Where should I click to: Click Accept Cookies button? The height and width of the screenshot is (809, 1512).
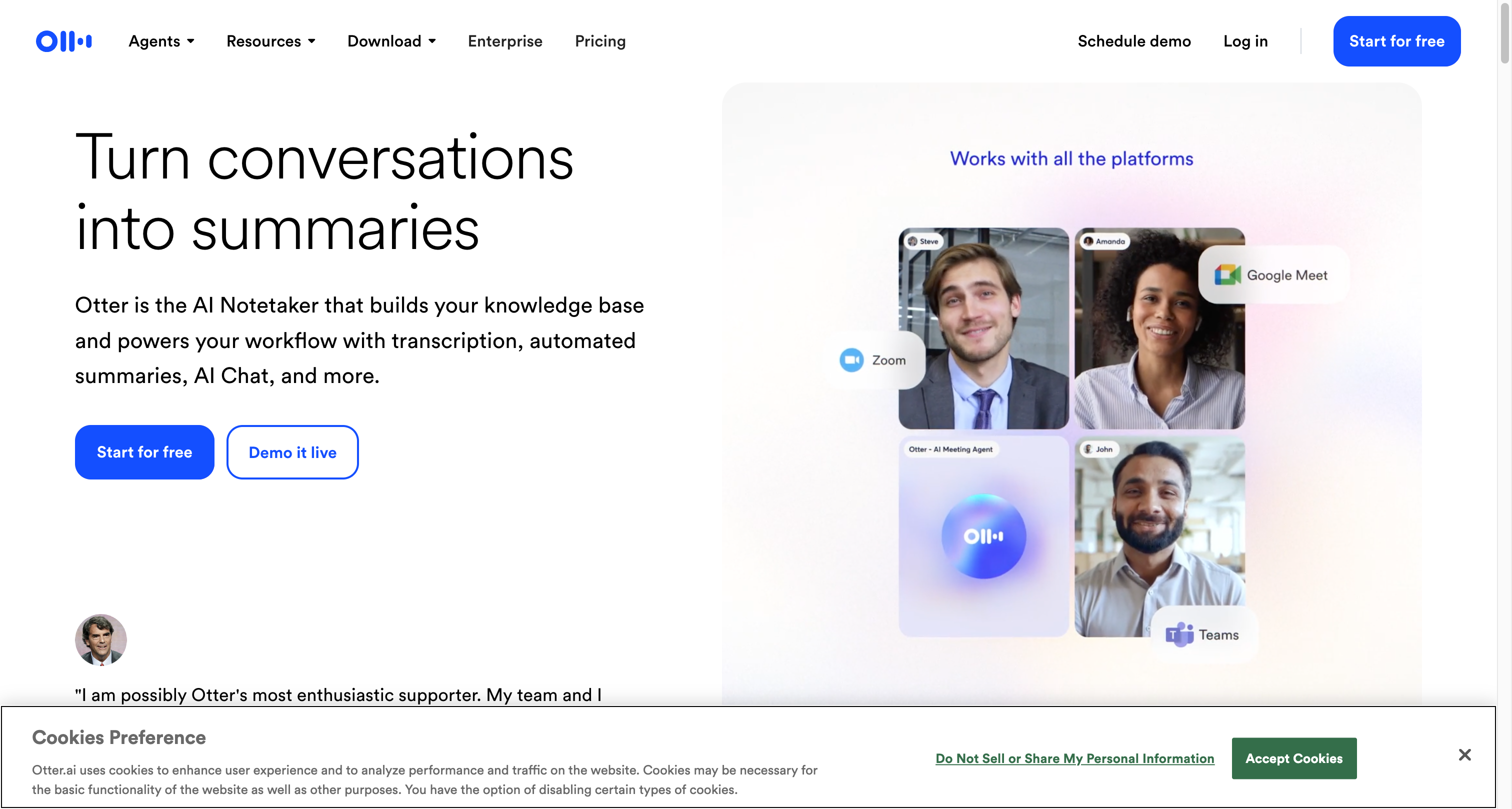pyautogui.click(x=1293, y=758)
